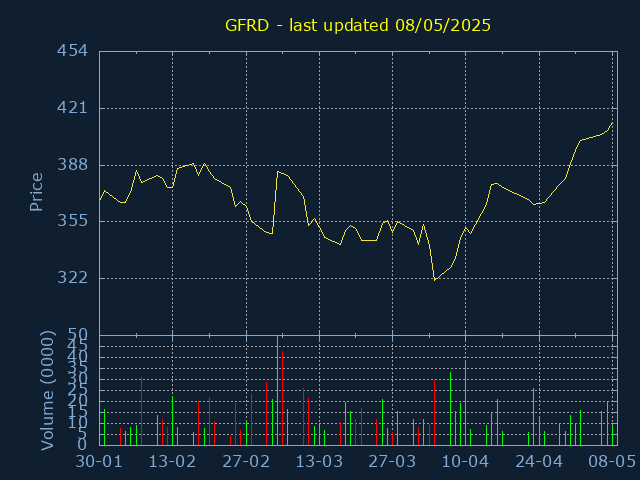
Task: Click the 421 price axis label
Action: coord(72,108)
